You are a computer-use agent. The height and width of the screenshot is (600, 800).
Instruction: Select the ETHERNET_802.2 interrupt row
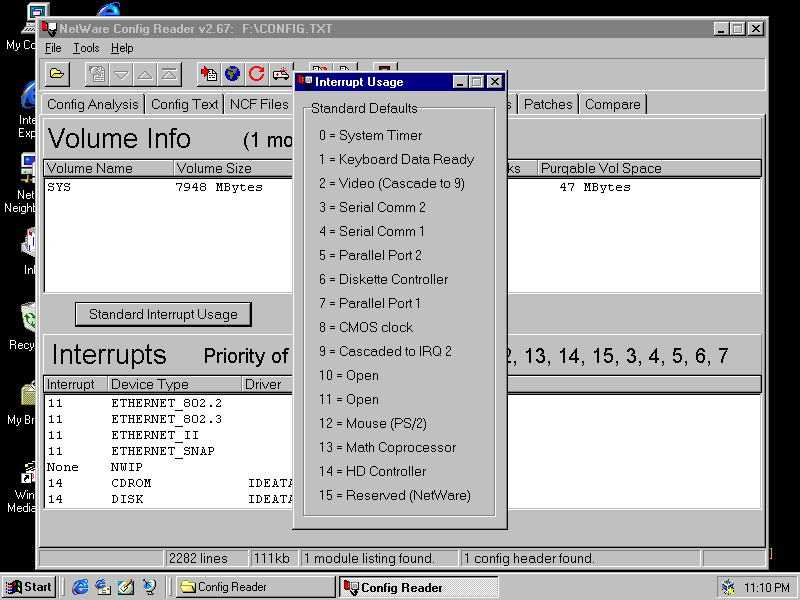pos(169,403)
